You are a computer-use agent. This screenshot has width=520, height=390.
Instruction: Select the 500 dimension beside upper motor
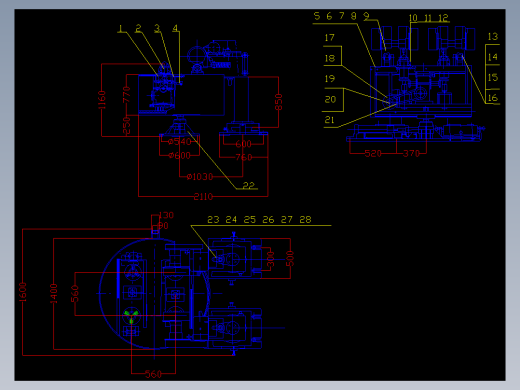(x=290, y=258)
